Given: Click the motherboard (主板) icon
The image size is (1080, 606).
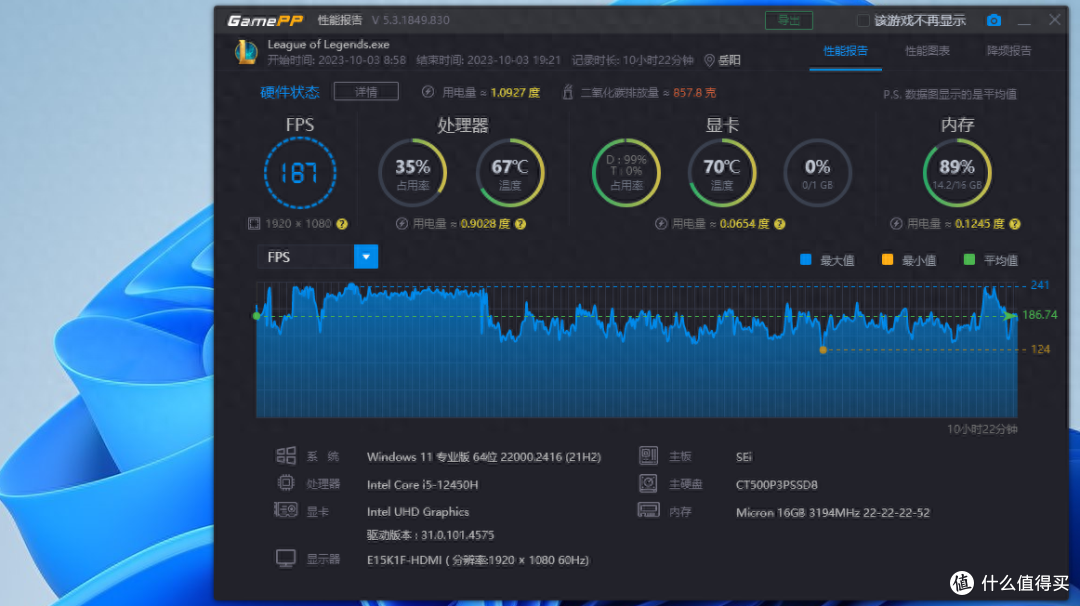Looking at the screenshot, I should 648,456.
